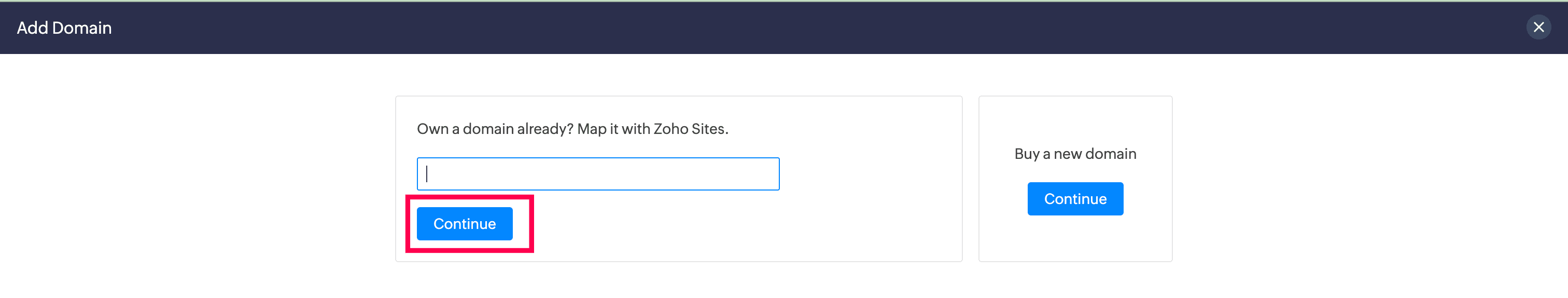Click the 'Buy a new domain' label
The image size is (1568, 298).
pyautogui.click(x=1074, y=154)
